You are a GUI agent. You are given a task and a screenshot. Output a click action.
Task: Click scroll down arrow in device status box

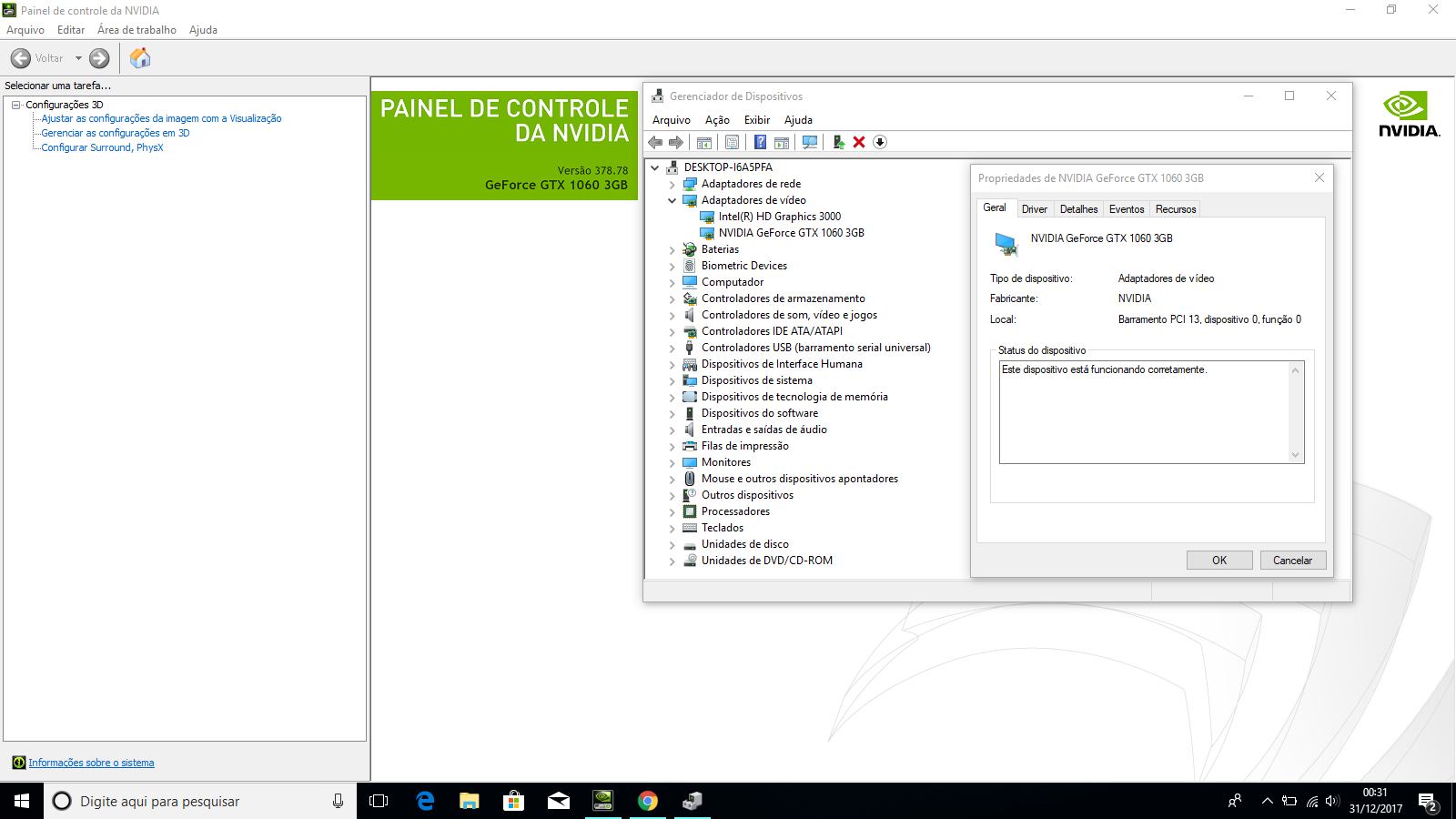point(1296,455)
